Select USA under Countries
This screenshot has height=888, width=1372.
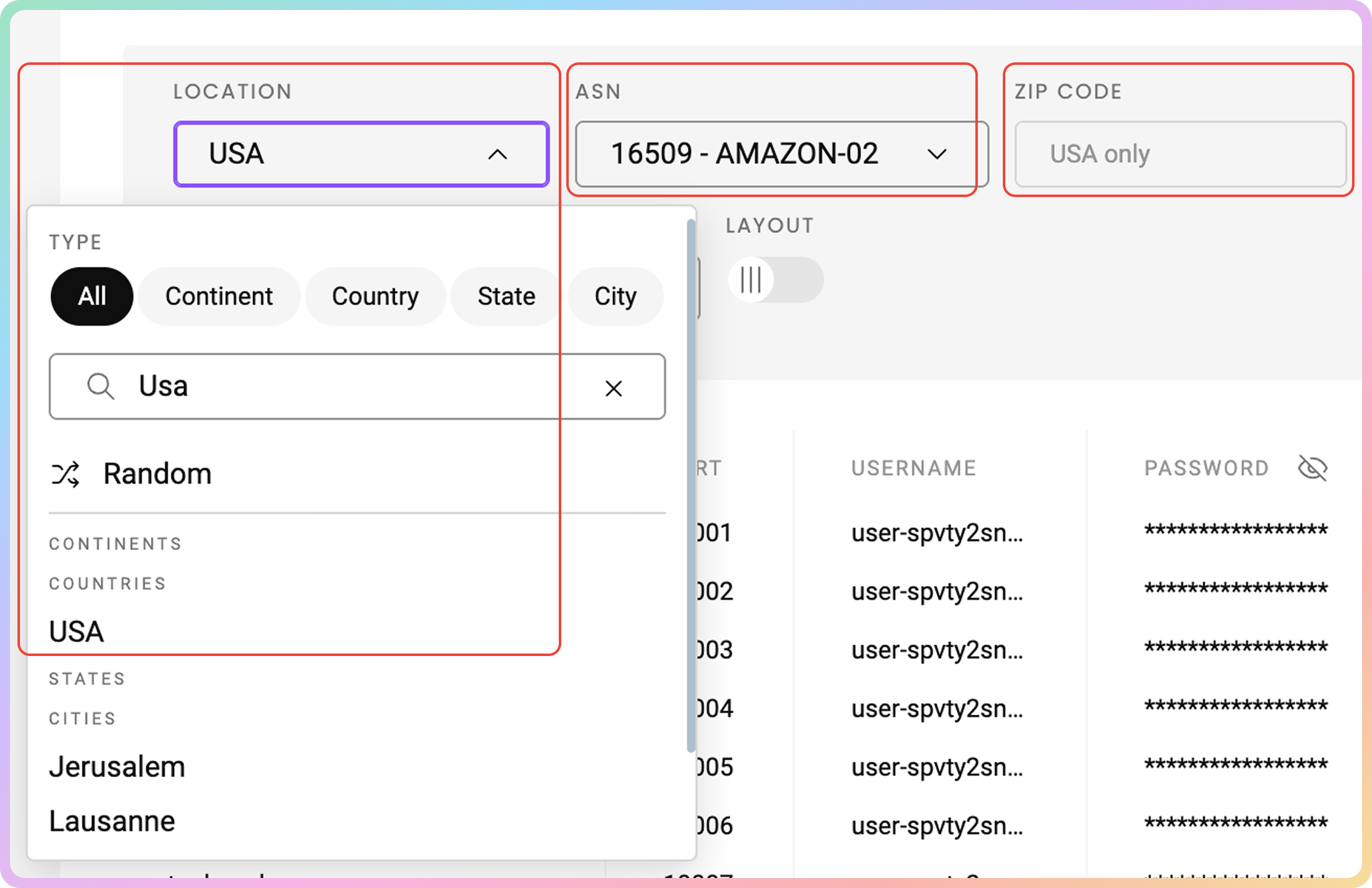[77, 632]
